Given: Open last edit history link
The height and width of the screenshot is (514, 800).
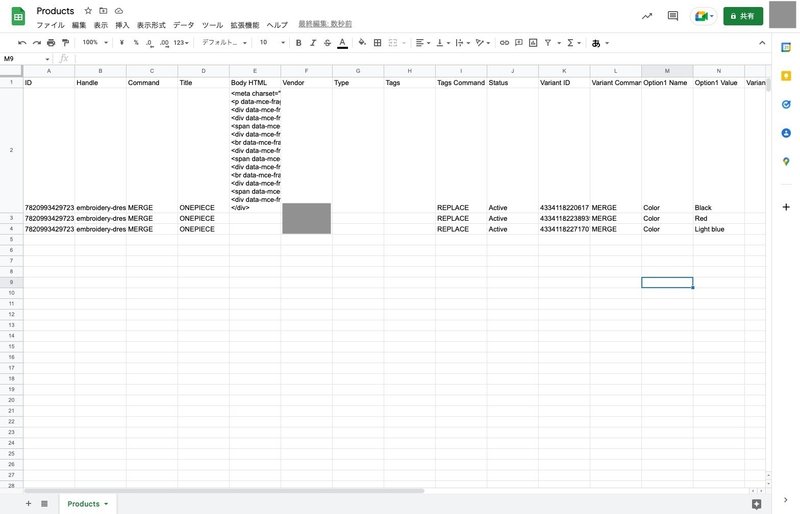Looking at the screenshot, I should click(x=325, y=24).
